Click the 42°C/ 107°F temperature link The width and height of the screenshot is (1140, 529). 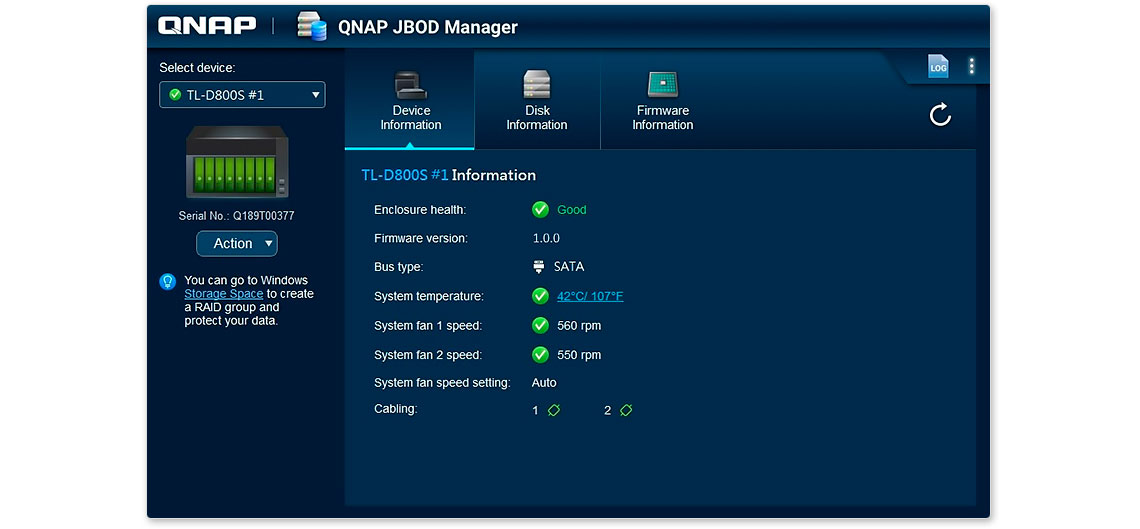(589, 296)
